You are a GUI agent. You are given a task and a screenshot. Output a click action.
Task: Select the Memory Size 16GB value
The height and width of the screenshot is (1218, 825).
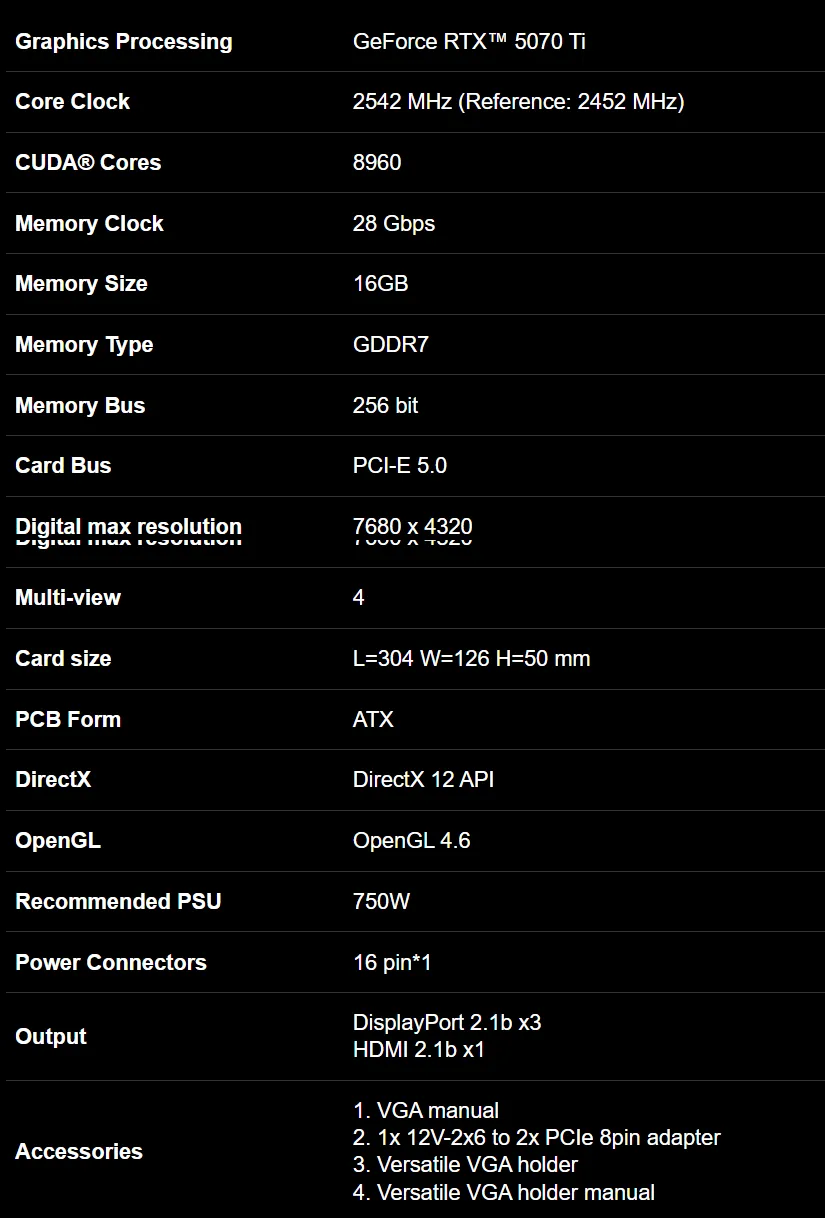pyautogui.click(x=381, y=284)
